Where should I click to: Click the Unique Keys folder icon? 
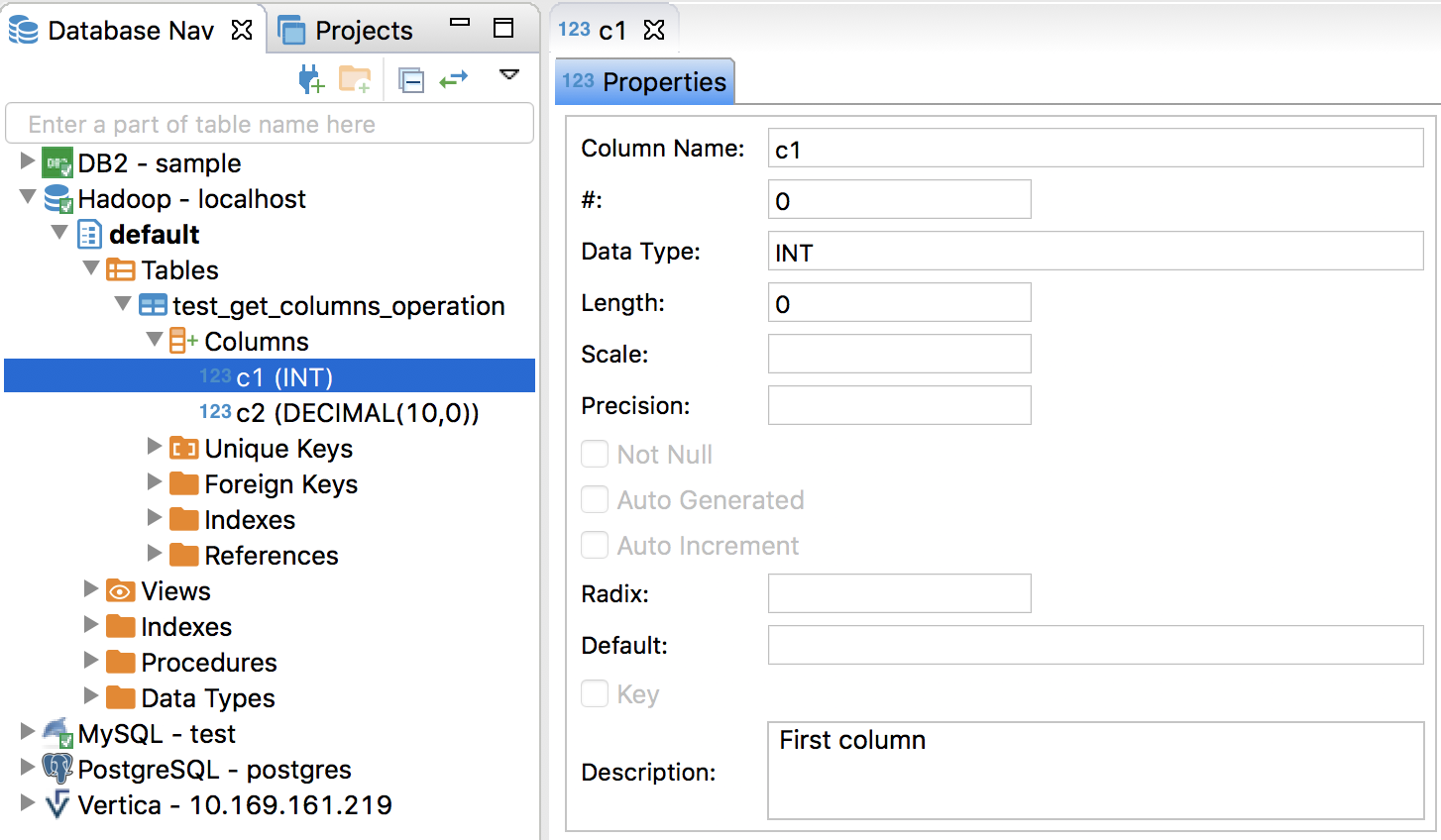coord(183,449)
